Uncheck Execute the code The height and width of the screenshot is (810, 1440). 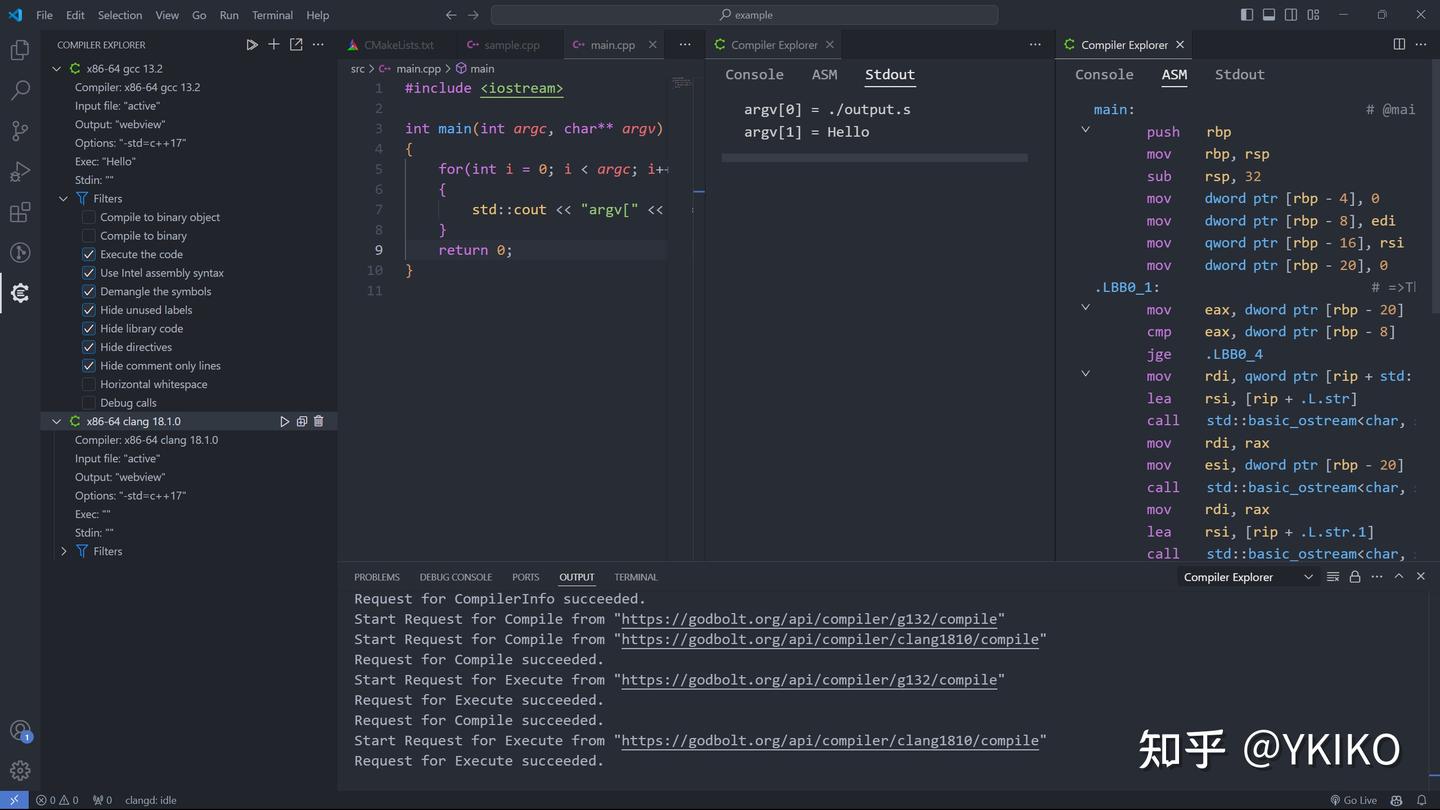tap(89, 254)
